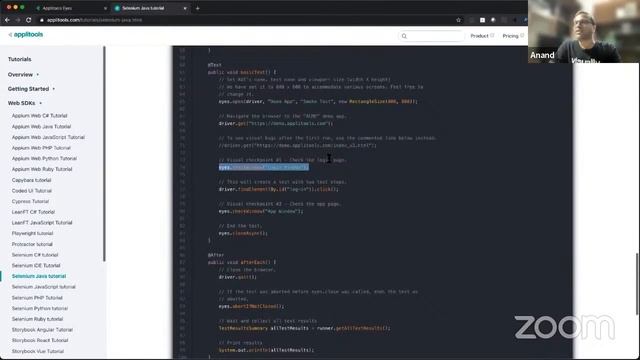Click the Anand webcam video thumbnail
640x360 pixels.
point(584,31)
